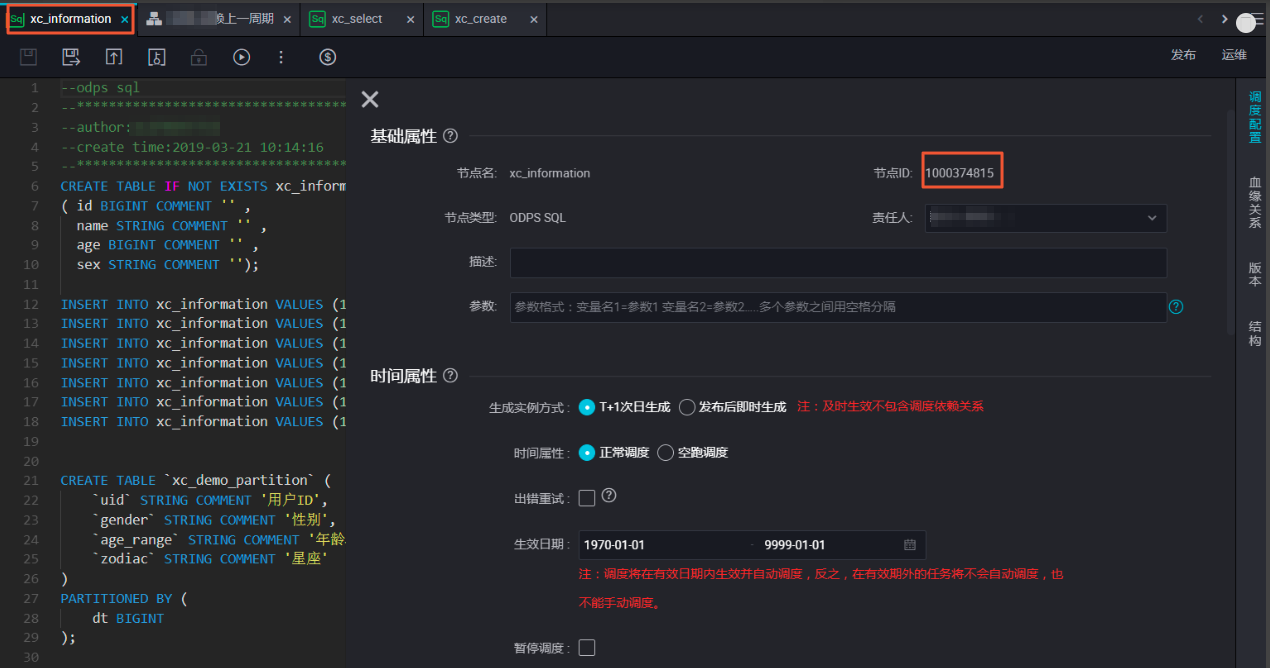Click the `zodiac` STRING COMMENT code line

click(210, 559)
